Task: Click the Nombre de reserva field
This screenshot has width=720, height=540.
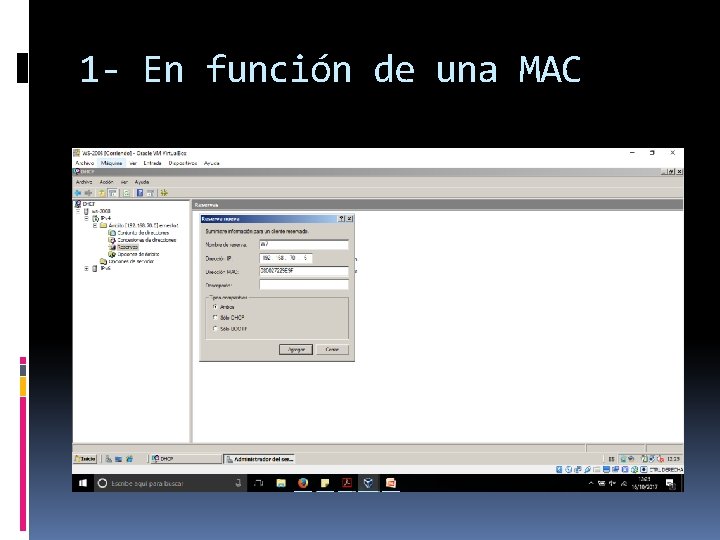Action: point(304,245)
